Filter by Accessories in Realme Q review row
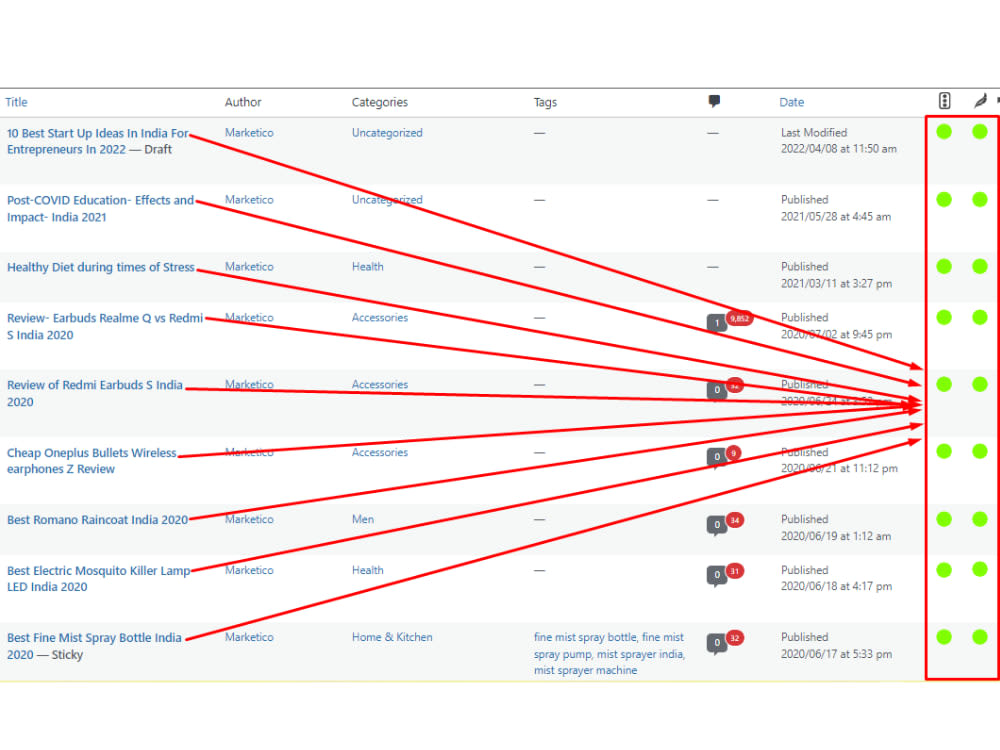Screen dimensions: 1000x750 379,318
